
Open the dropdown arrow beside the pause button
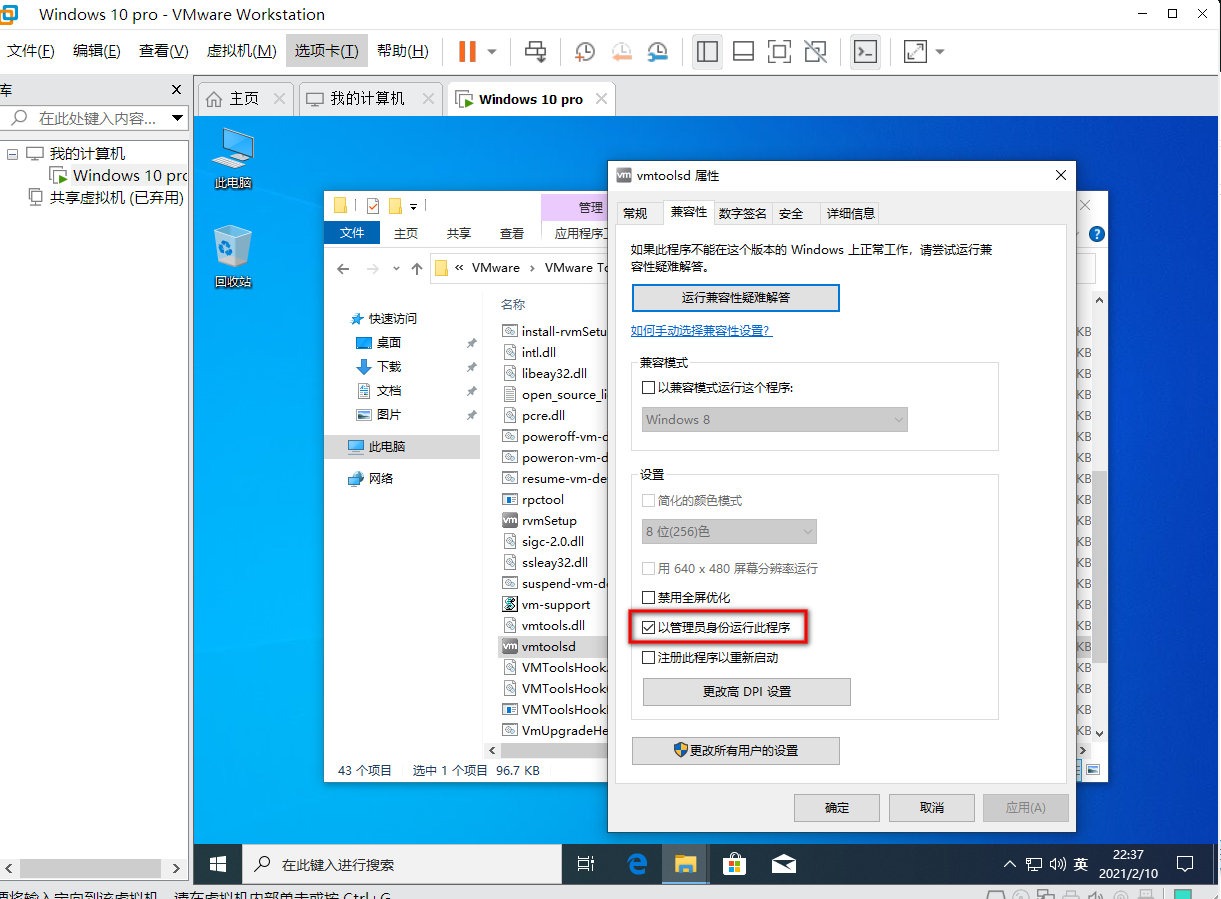click(492, 51)
